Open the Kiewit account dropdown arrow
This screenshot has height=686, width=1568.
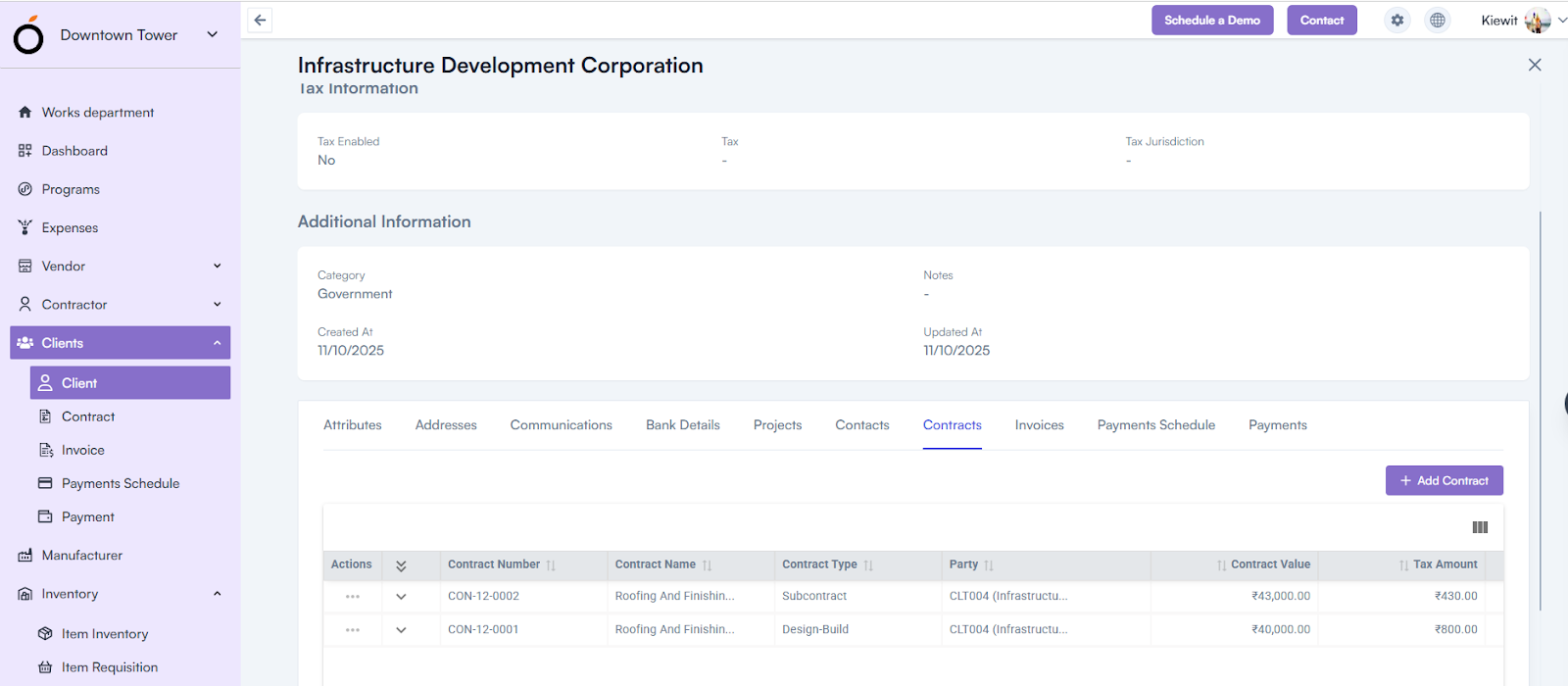1562,20
